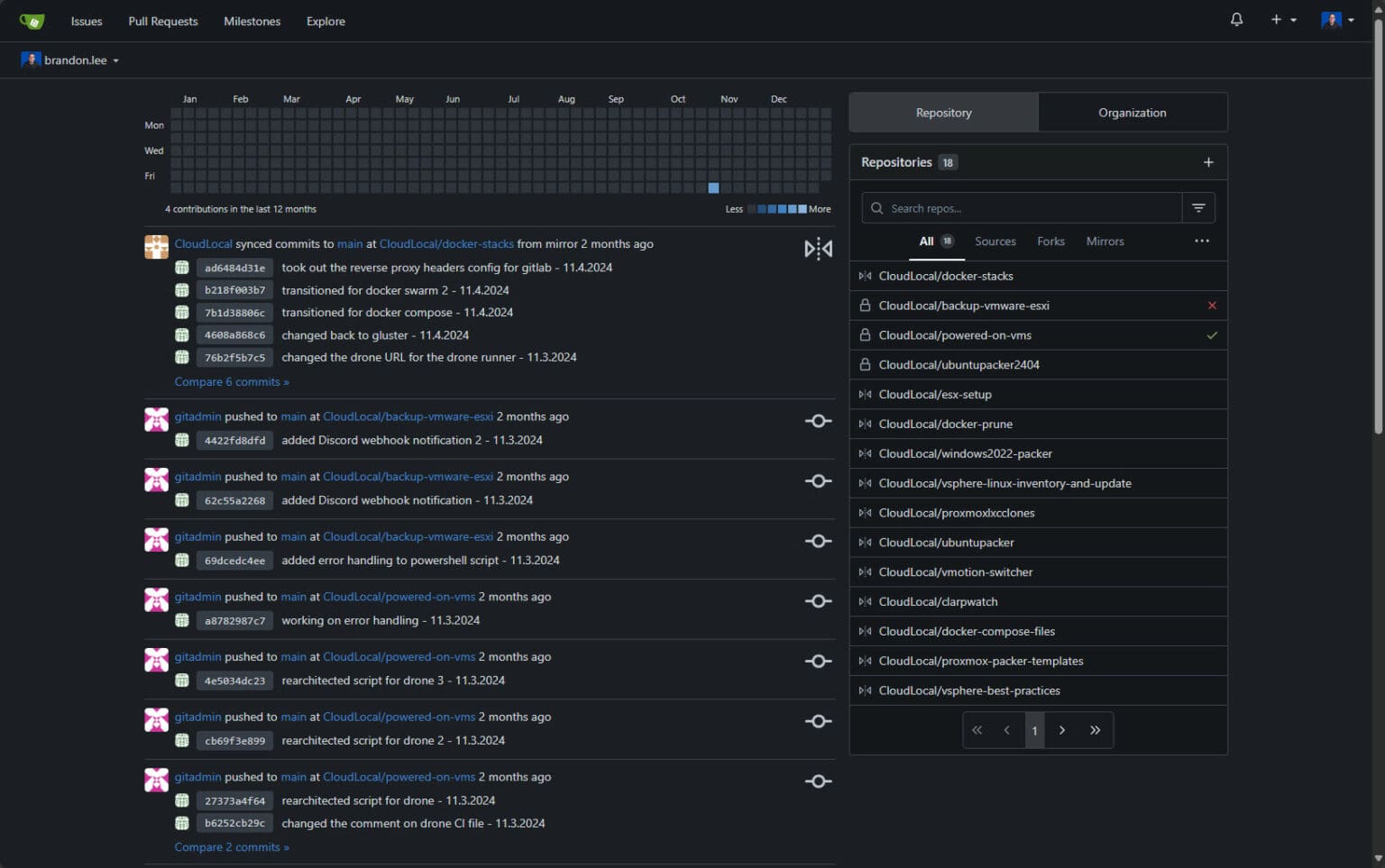Open the repository filter icon

click(x=1198, y=208)
